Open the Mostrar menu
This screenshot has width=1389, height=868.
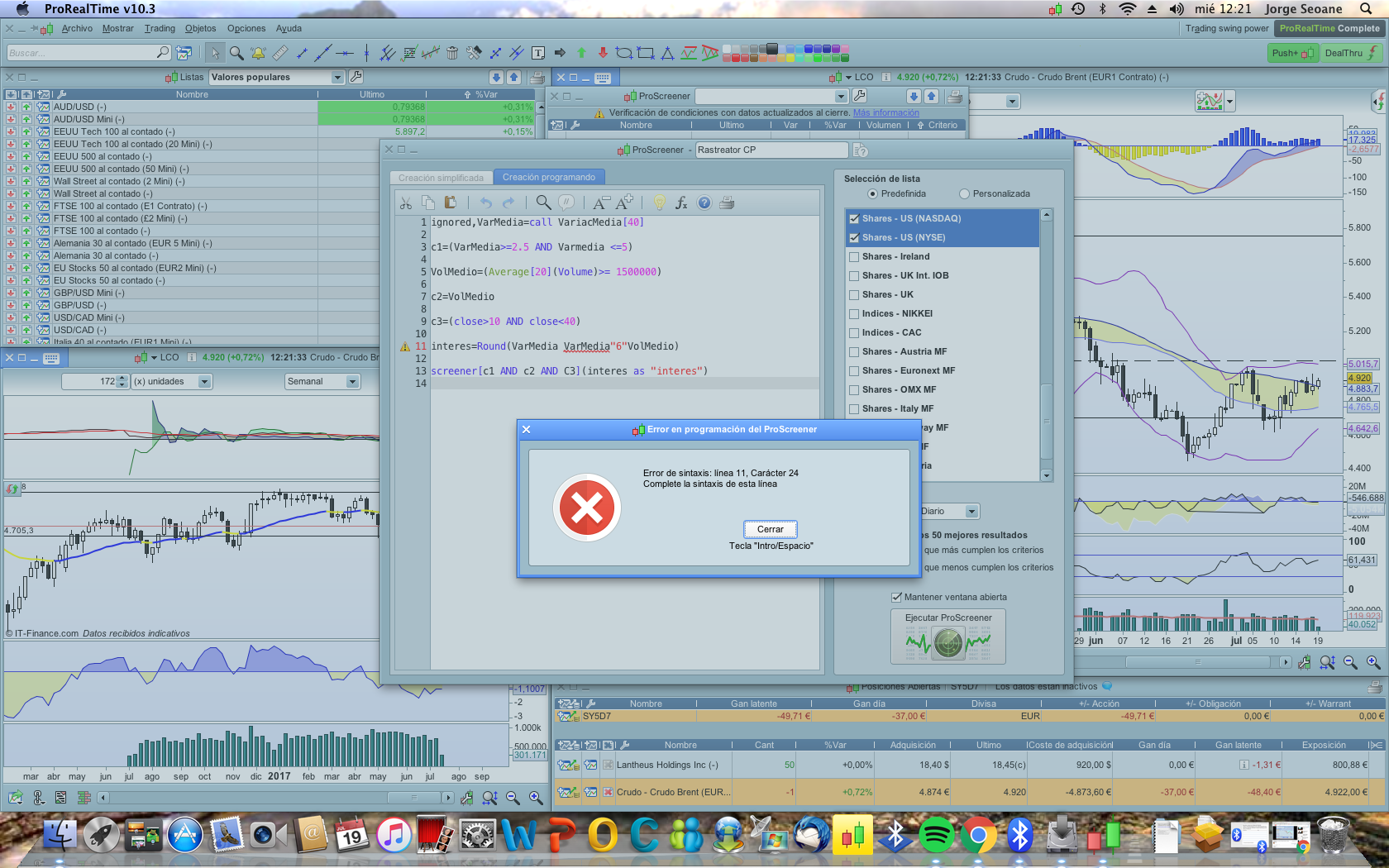(118, 28)
